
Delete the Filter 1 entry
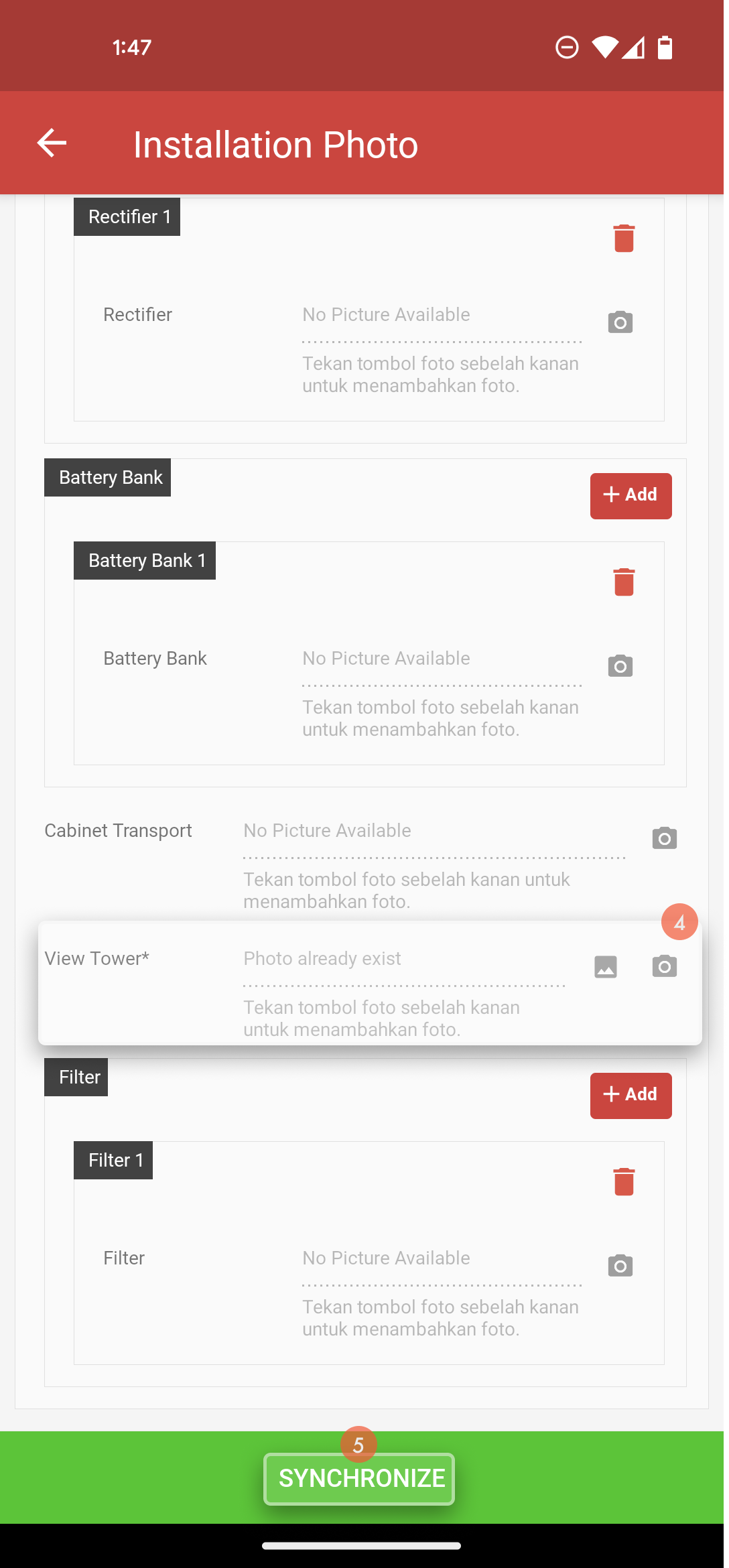624,1181
